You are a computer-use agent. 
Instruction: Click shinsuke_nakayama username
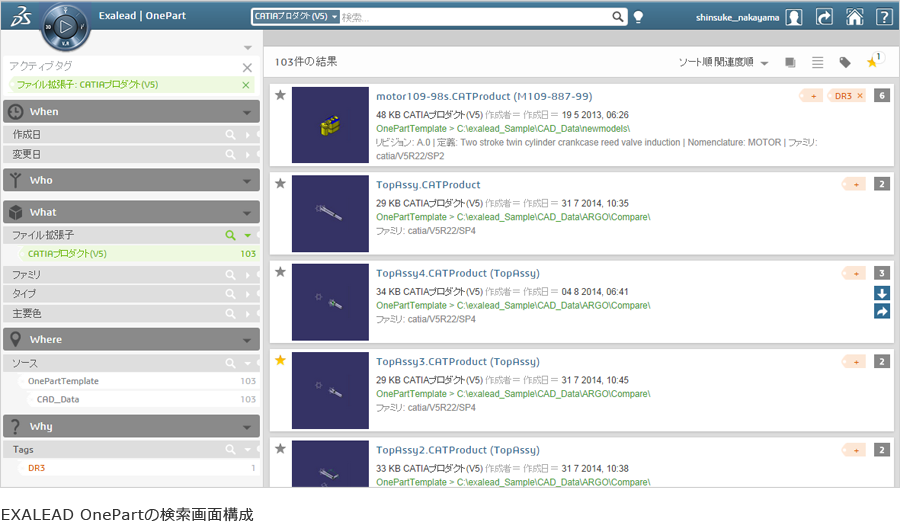coord(738,17)
